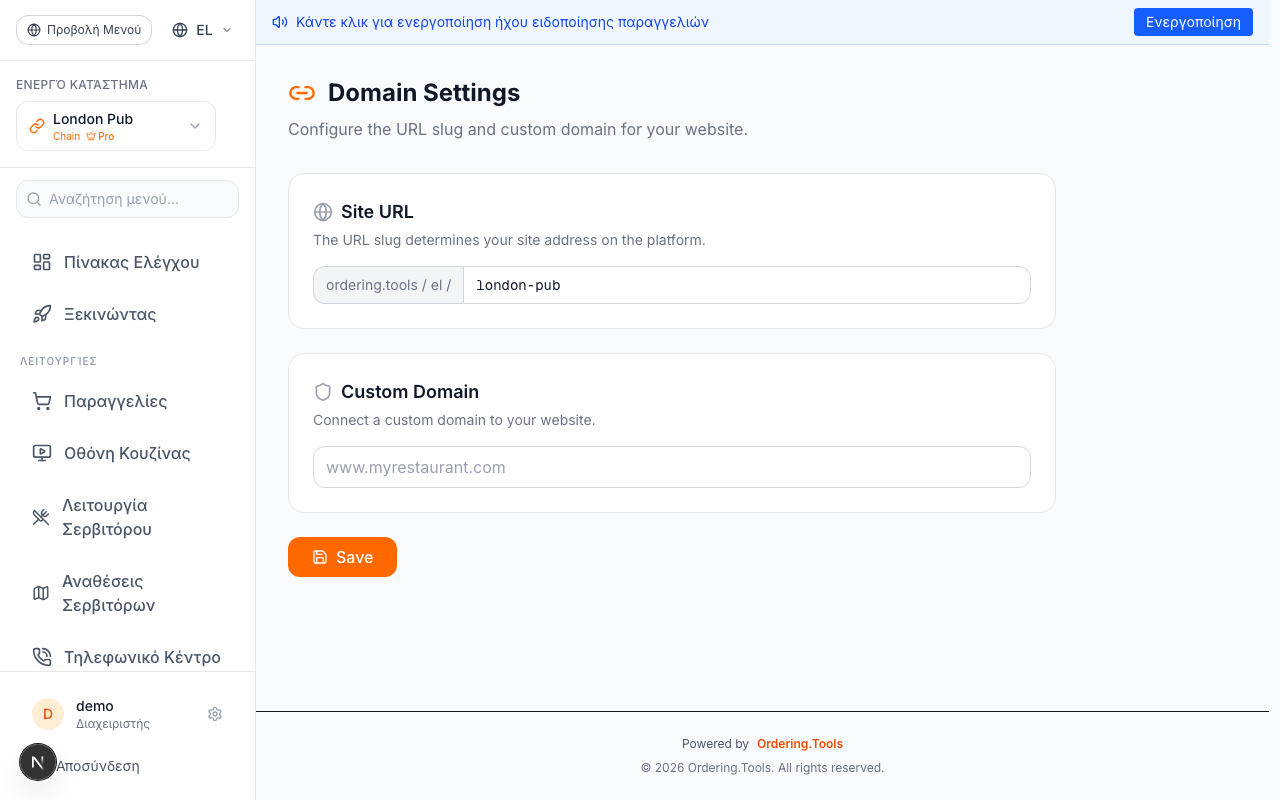This screenshot has width=1280, height=800.
Task: Open the London Pub store selector
Action: point(116,126)
